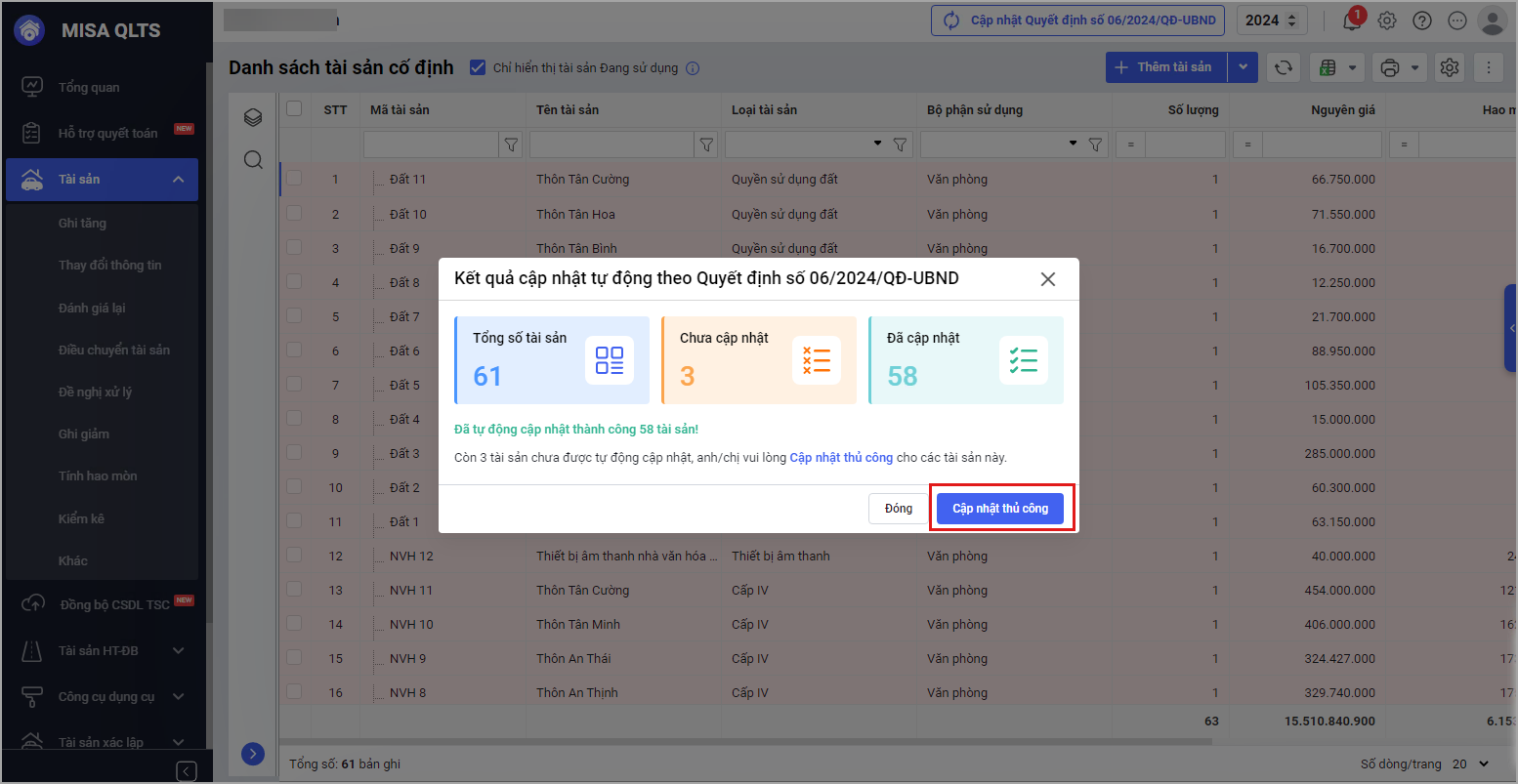Click the Đóng button in dialog
Viewport: 1518px width, 784px height.
click(898, 509)
